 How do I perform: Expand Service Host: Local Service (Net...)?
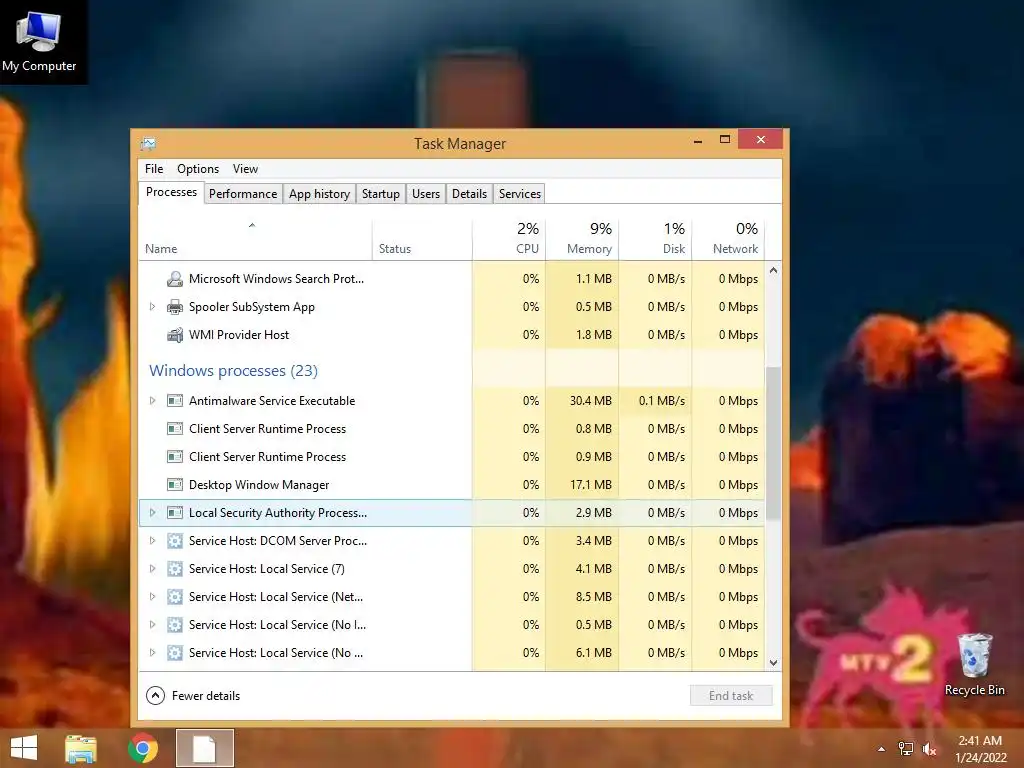pos(152,597)
